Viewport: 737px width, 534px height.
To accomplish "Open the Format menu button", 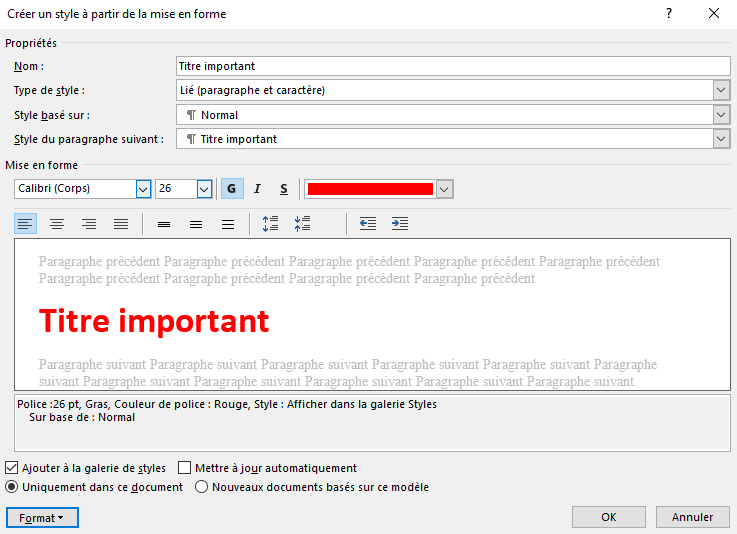I will tap(42, 518).
